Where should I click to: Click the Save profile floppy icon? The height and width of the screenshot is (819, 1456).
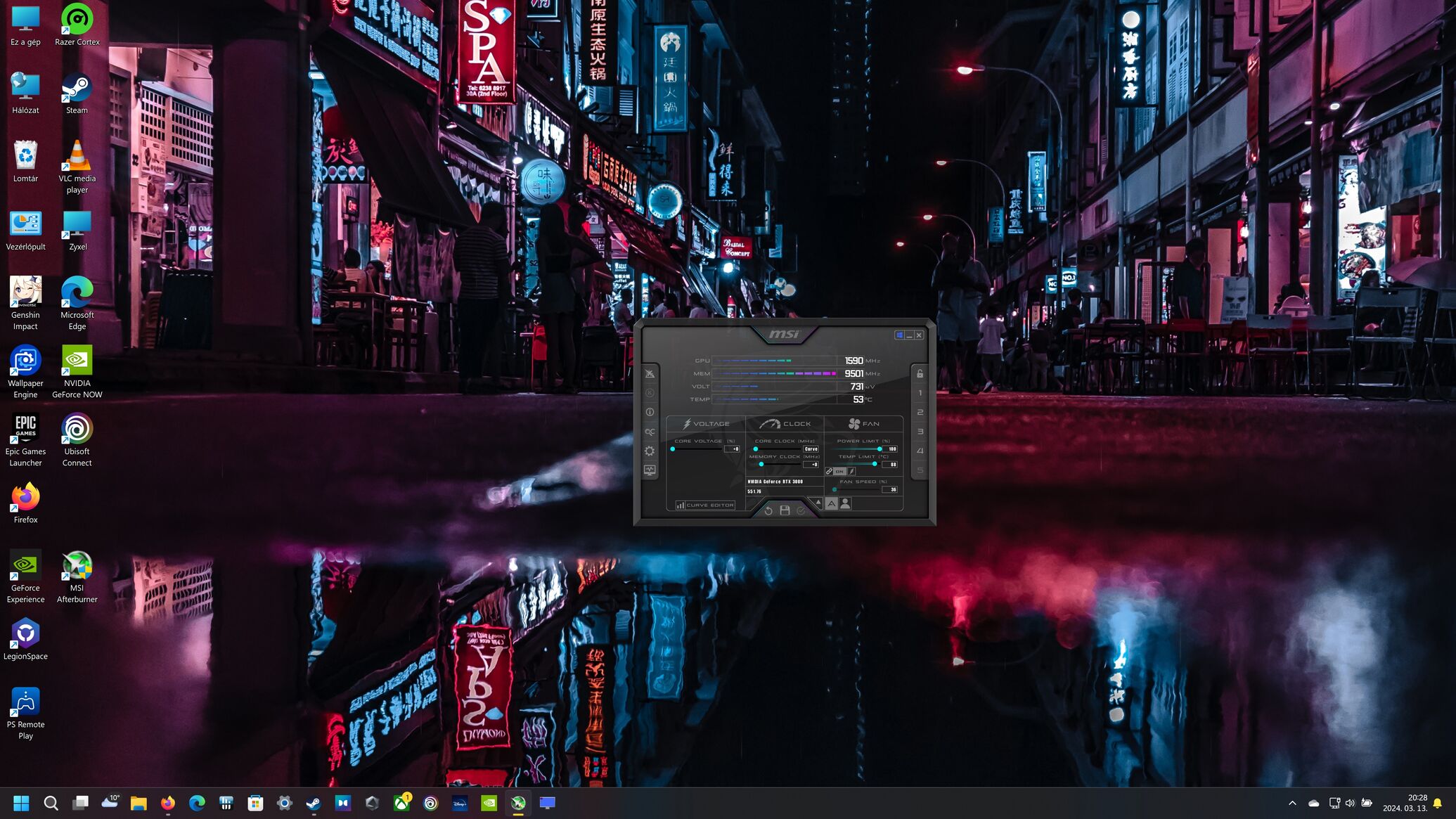(785, 510)
